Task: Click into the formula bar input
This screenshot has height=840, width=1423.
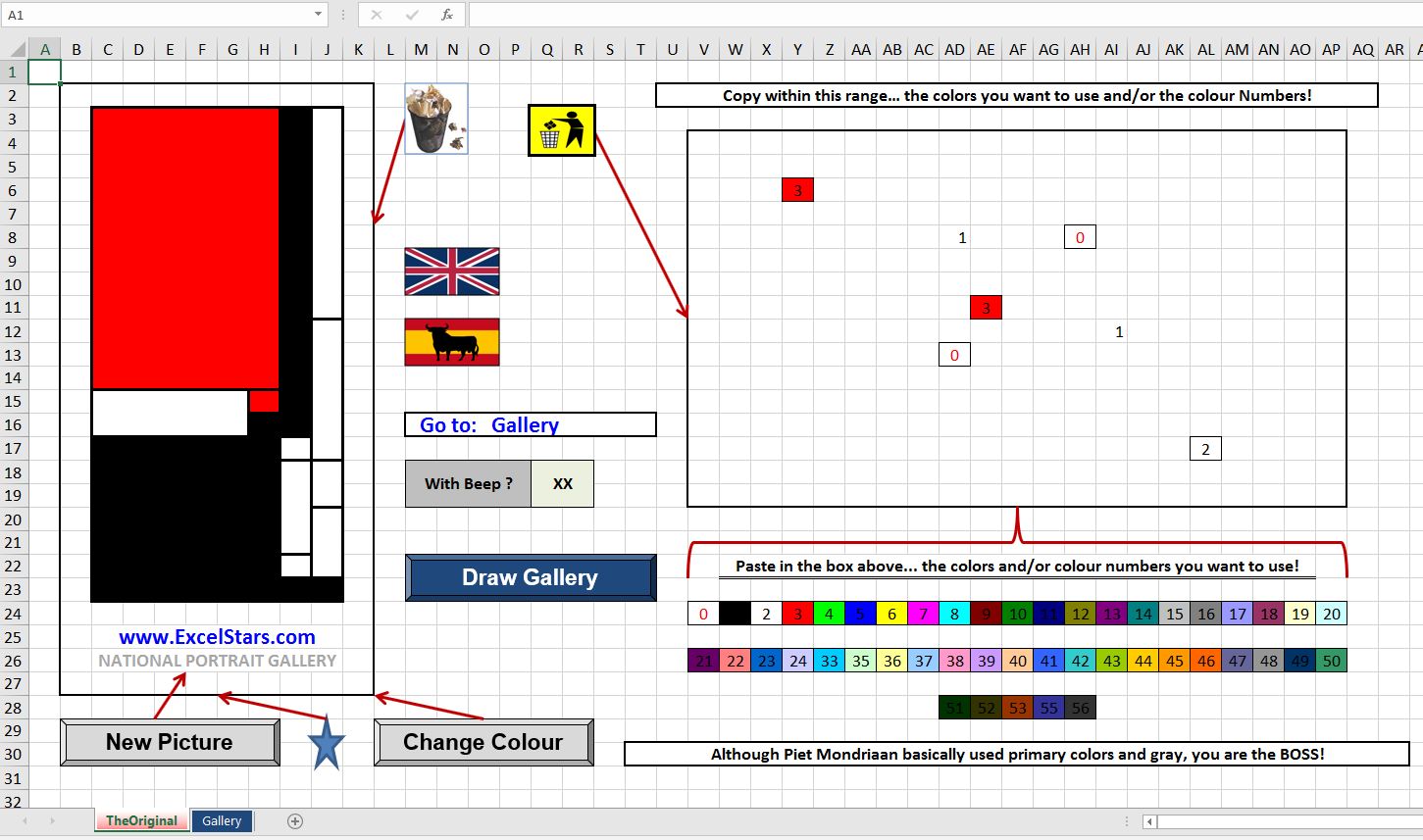Action: pos(944,15)
